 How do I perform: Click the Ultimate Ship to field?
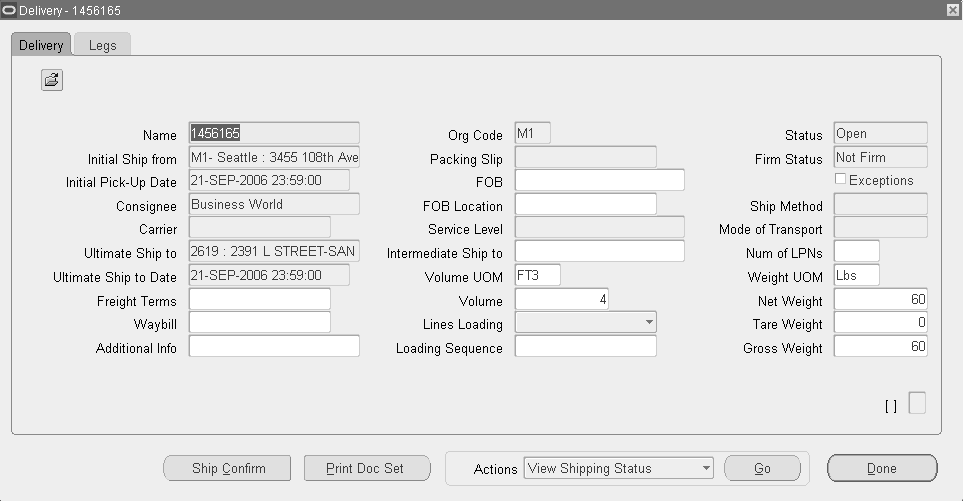click(x=274, y=251)
